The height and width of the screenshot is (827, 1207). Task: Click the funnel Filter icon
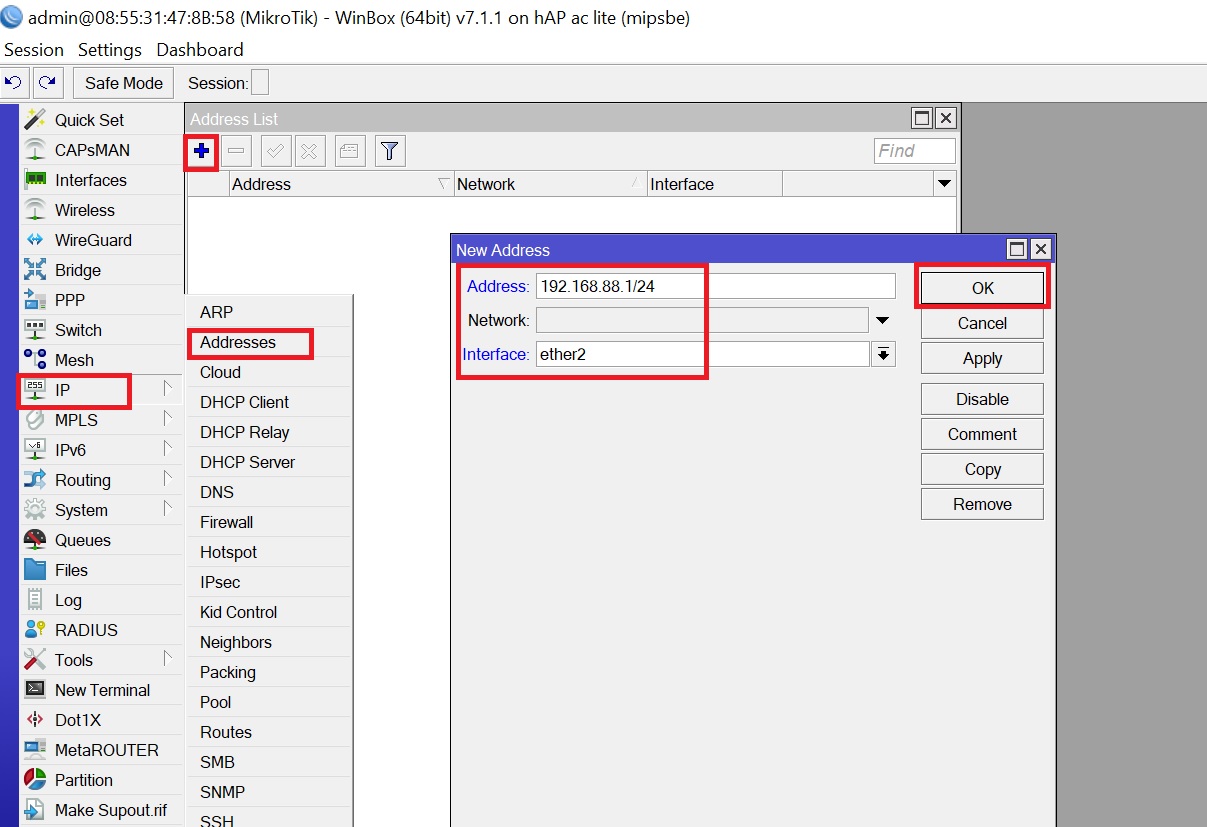[389, 151]
